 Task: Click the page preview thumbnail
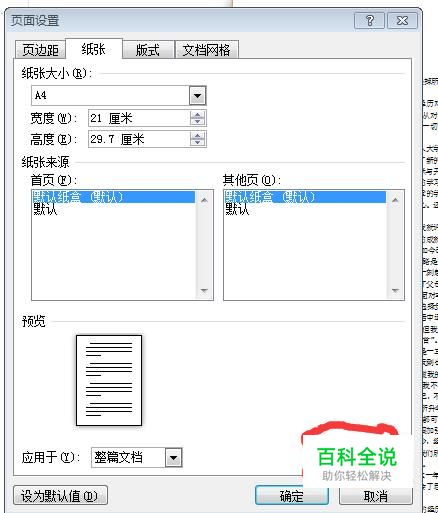tap(109, 380)
